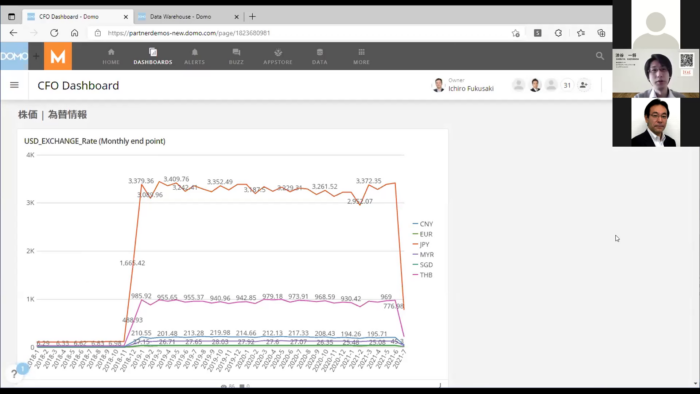Image resolution: width=700 pixels, height=394 pixels.
Task: Click the 219.98 CNY data label
Action: (x=220, y=332)
